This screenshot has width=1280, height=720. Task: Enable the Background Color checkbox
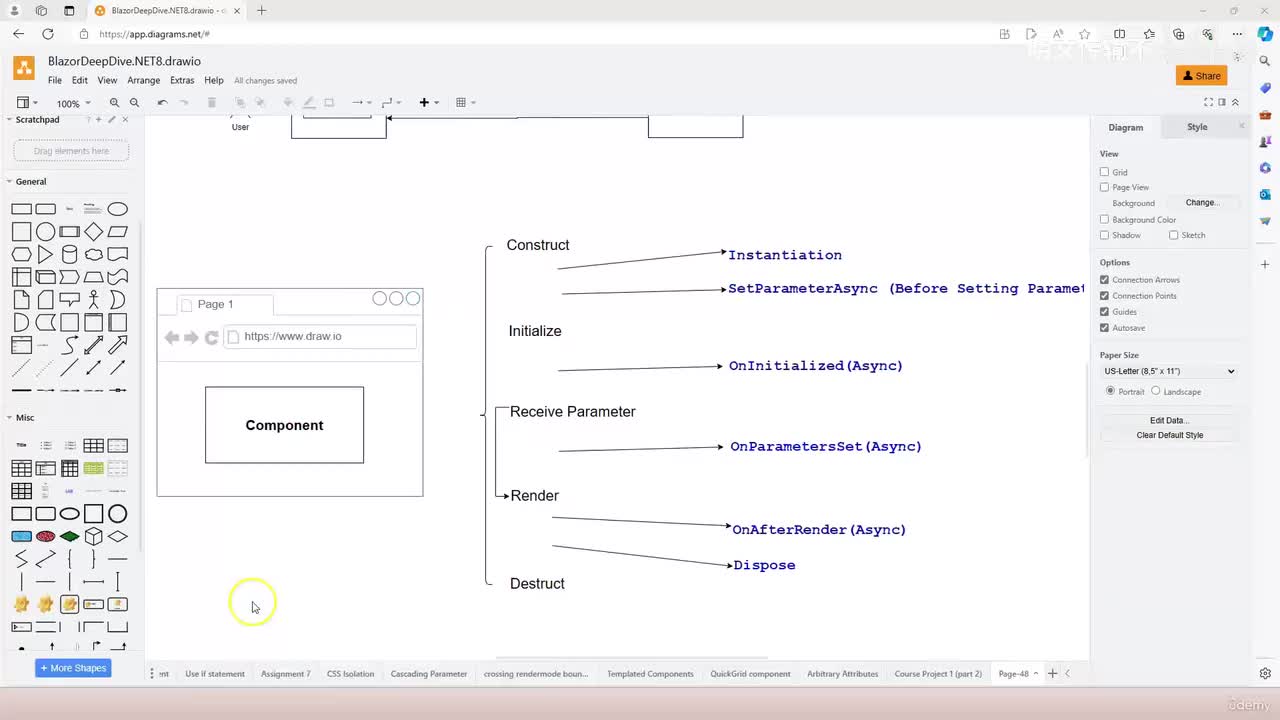tap(1104, 220)
